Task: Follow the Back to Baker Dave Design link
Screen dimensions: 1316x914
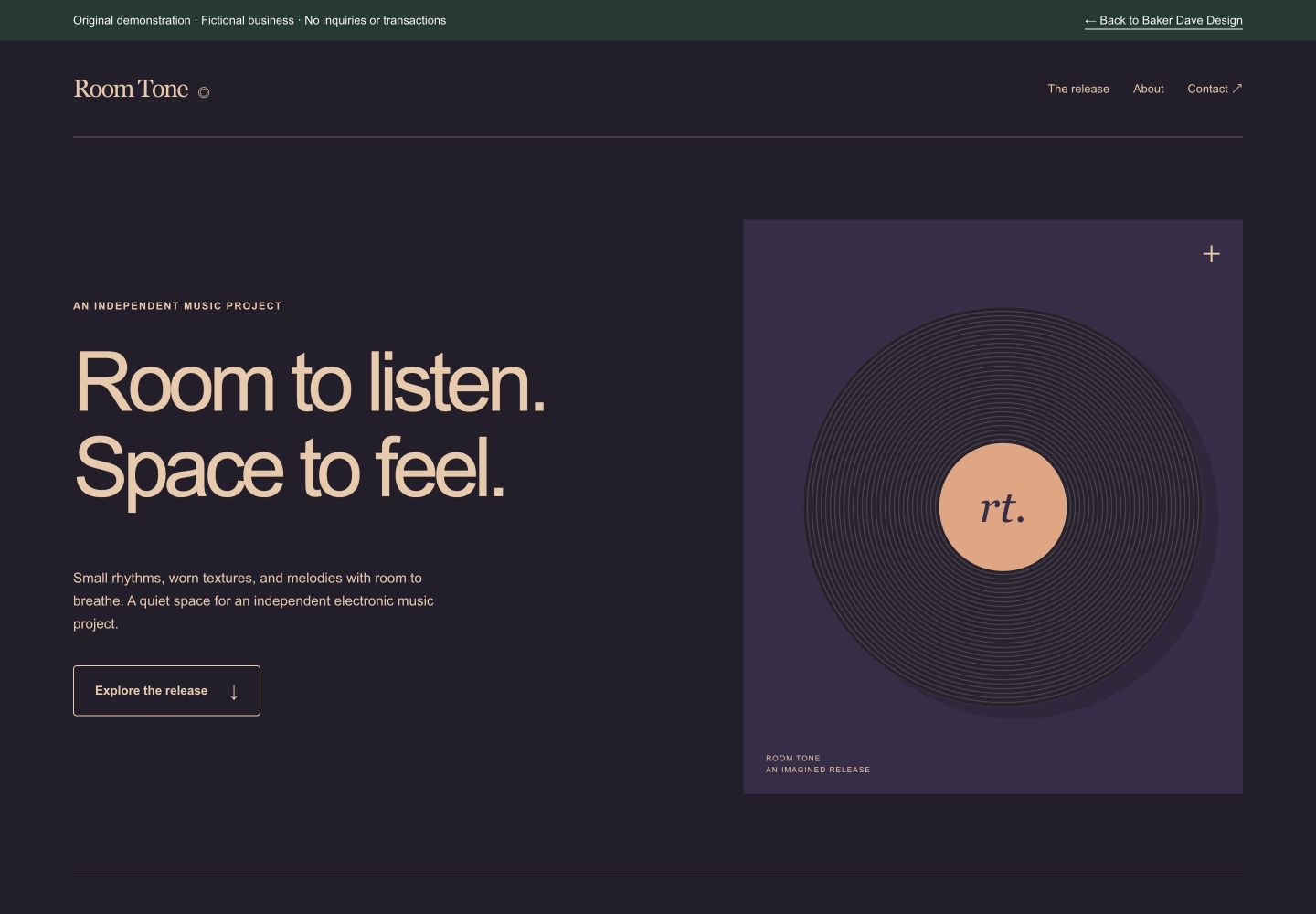Action: pos(1163,20)
